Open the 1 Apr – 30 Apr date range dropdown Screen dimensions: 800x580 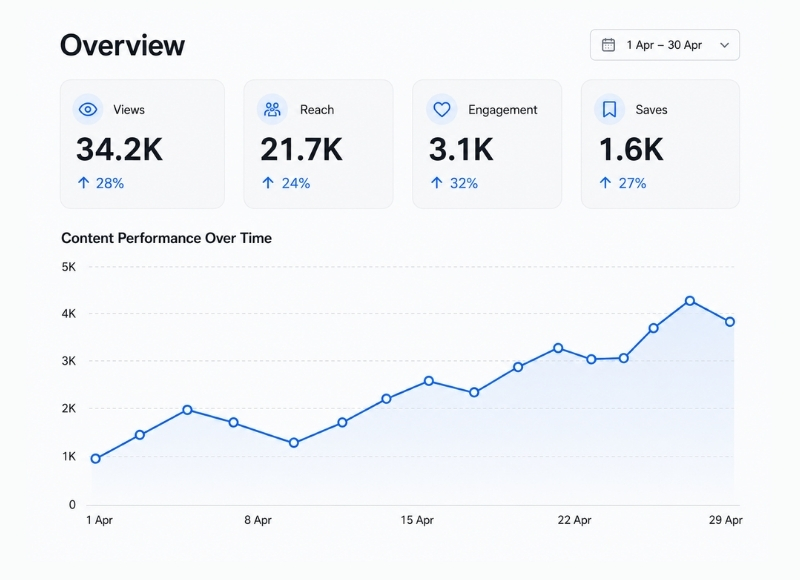(665, 45)
